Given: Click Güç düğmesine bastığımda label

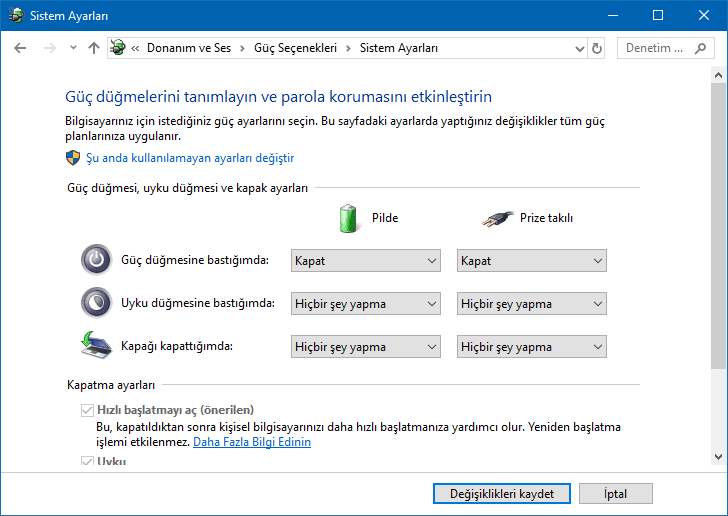Looking at the screenshot, I should click(x=195, y=260).
